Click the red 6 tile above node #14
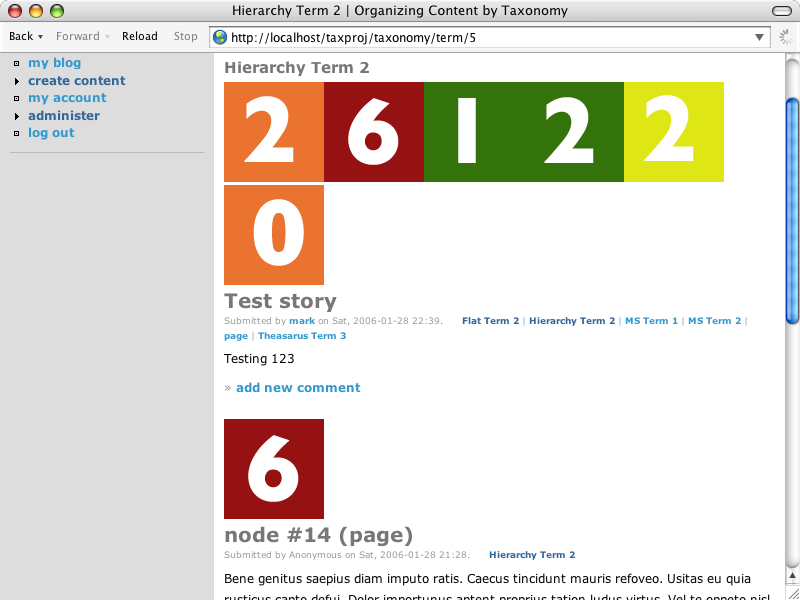This screenshot has width=800, height=600. coord(274,469)
